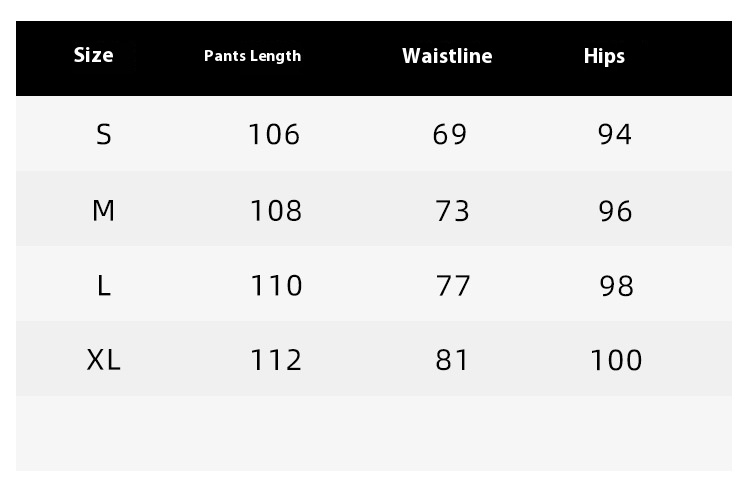Click the Size column header

[x=93, y=55]
